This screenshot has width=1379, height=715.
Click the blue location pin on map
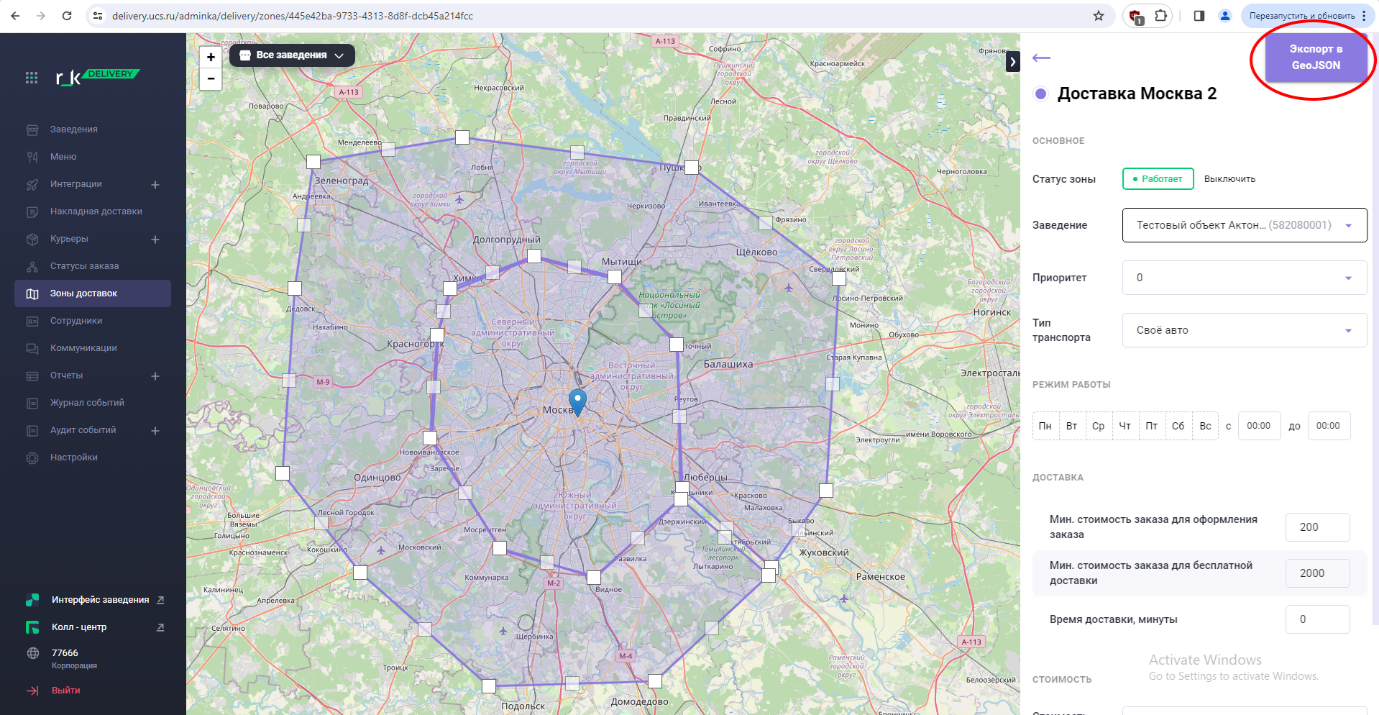pyautogui.click(x=577, y=402)
